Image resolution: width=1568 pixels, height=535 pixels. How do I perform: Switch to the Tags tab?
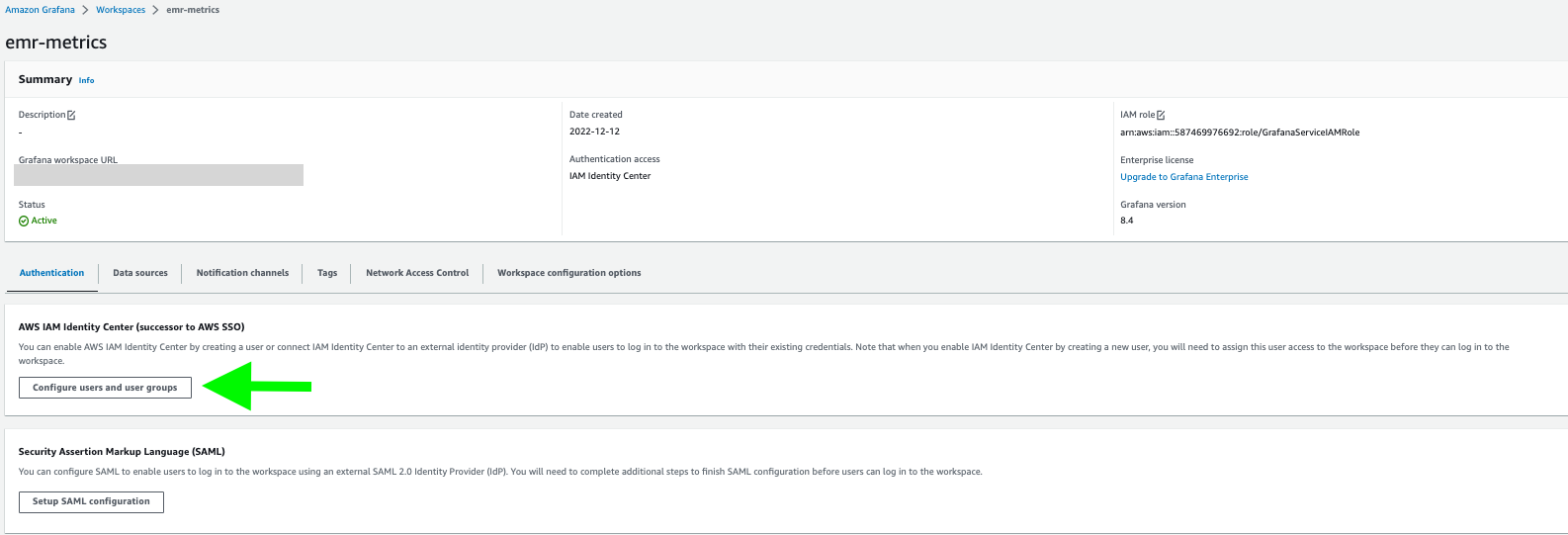327,273
